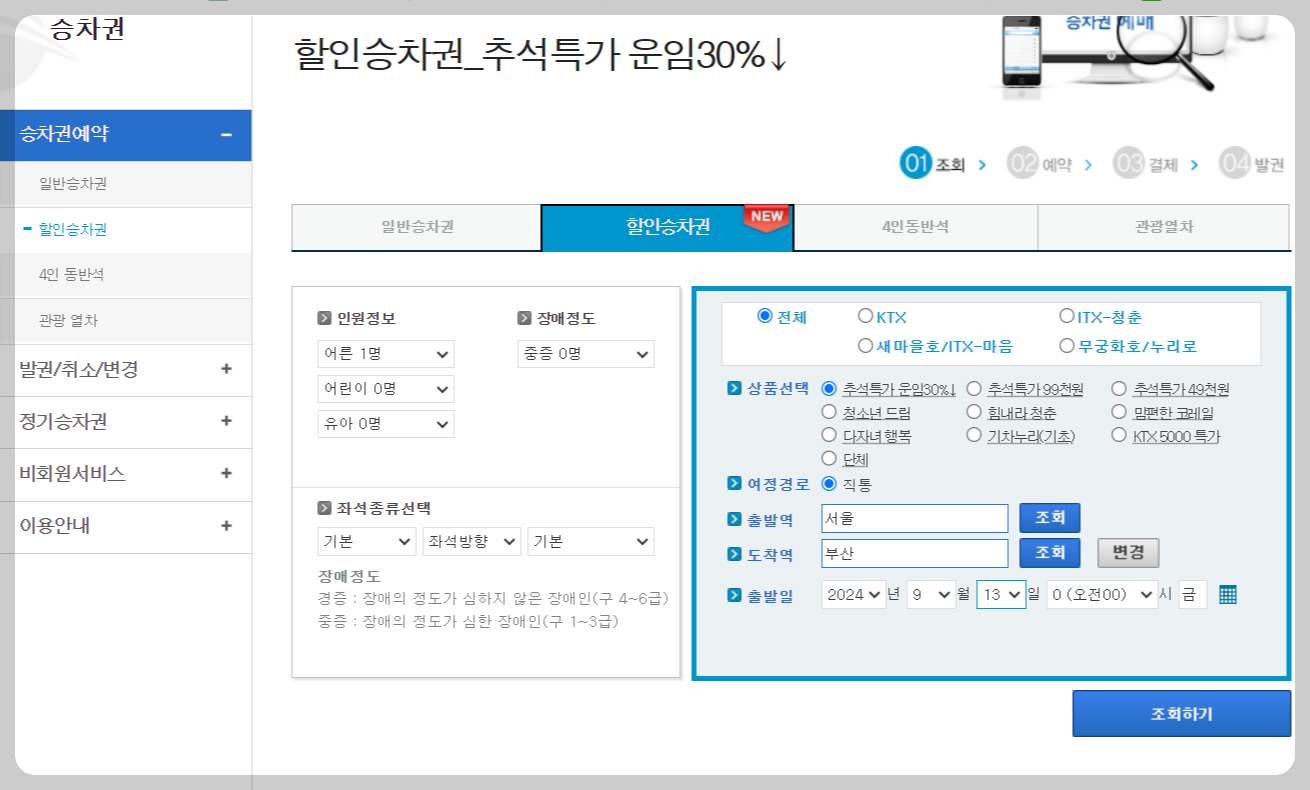Image resolution: width=1310 pixels, height=790 pixels.
Task: Collapse 승차권예약 menu with minus icon
Action: coord(226,135)
